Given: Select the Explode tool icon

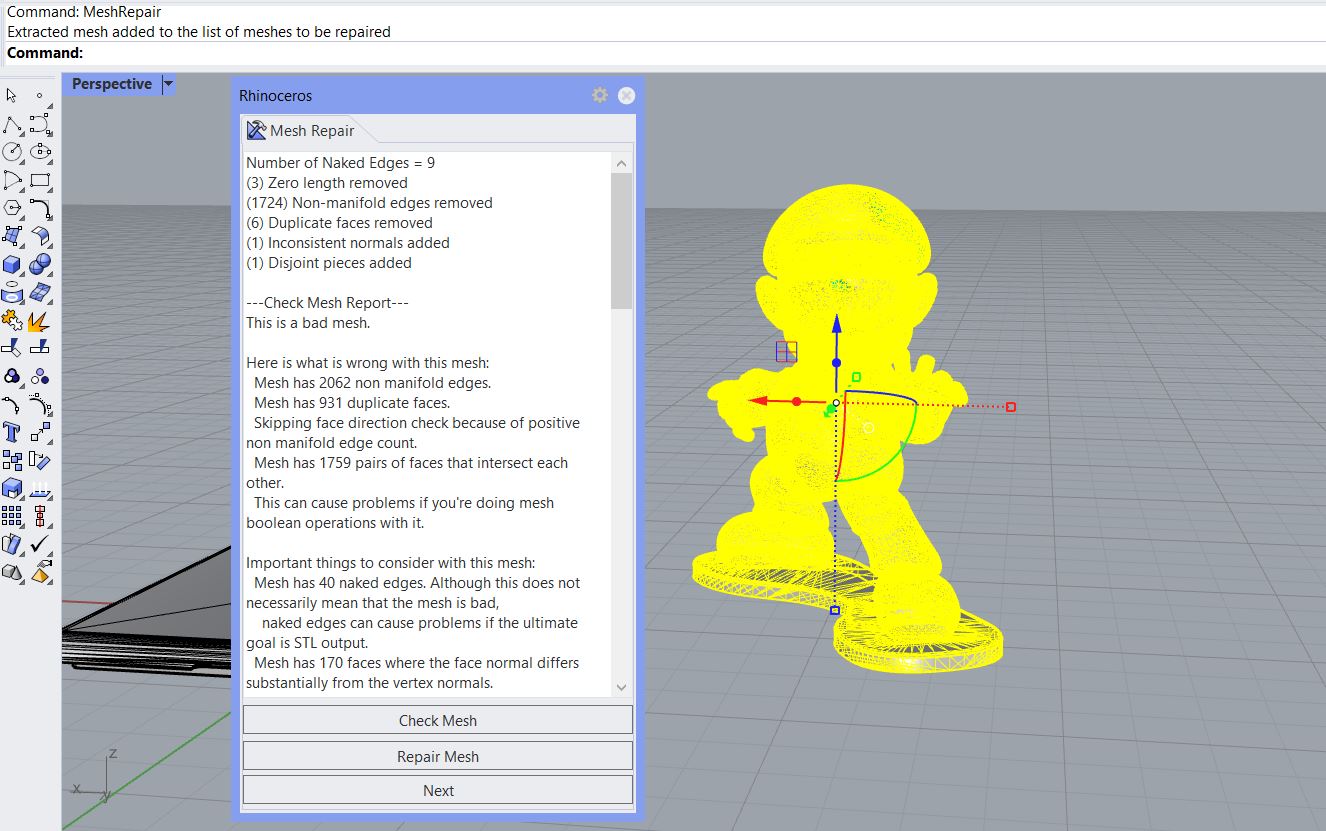Looking at the screenshot, I should click(40, 321).
